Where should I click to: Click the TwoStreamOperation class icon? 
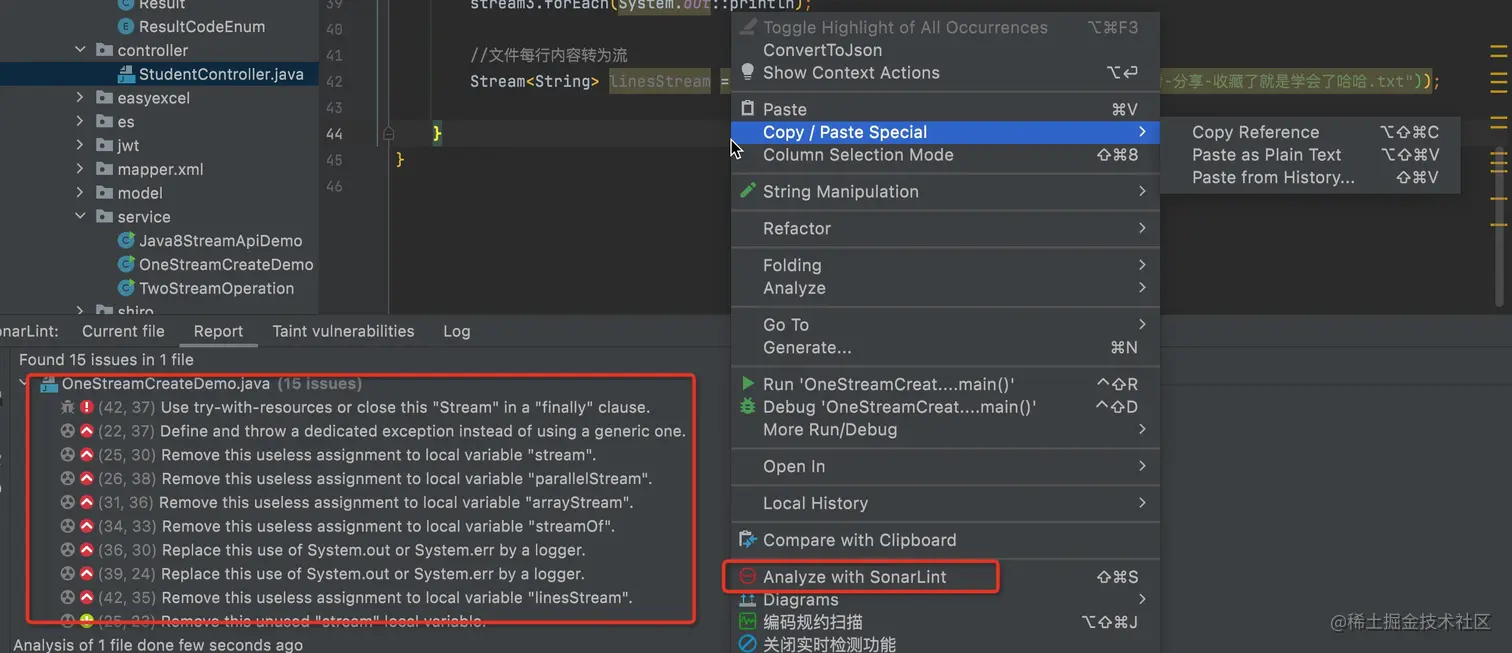point(126,289)
